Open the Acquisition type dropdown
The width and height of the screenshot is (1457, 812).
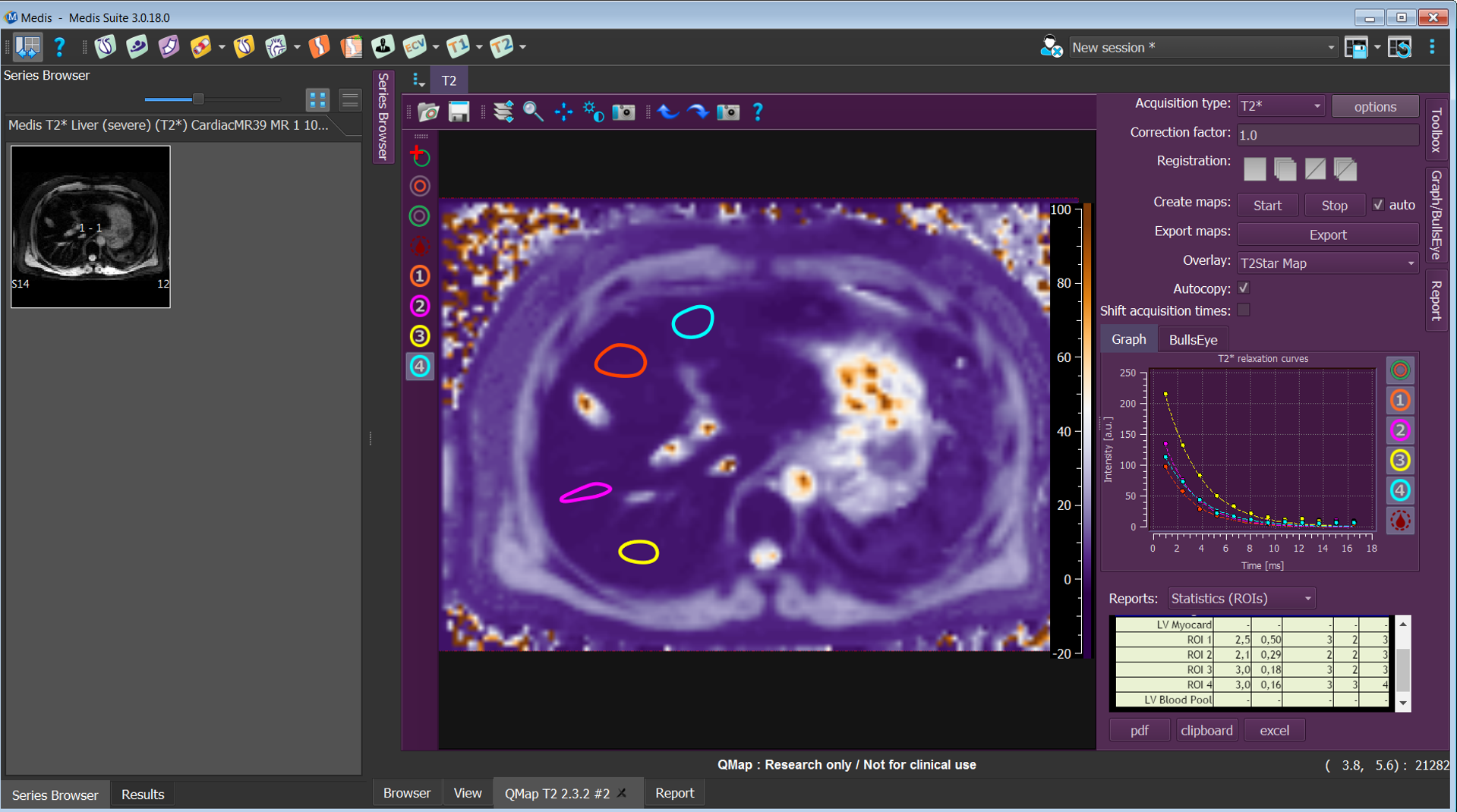point(1280,106)
